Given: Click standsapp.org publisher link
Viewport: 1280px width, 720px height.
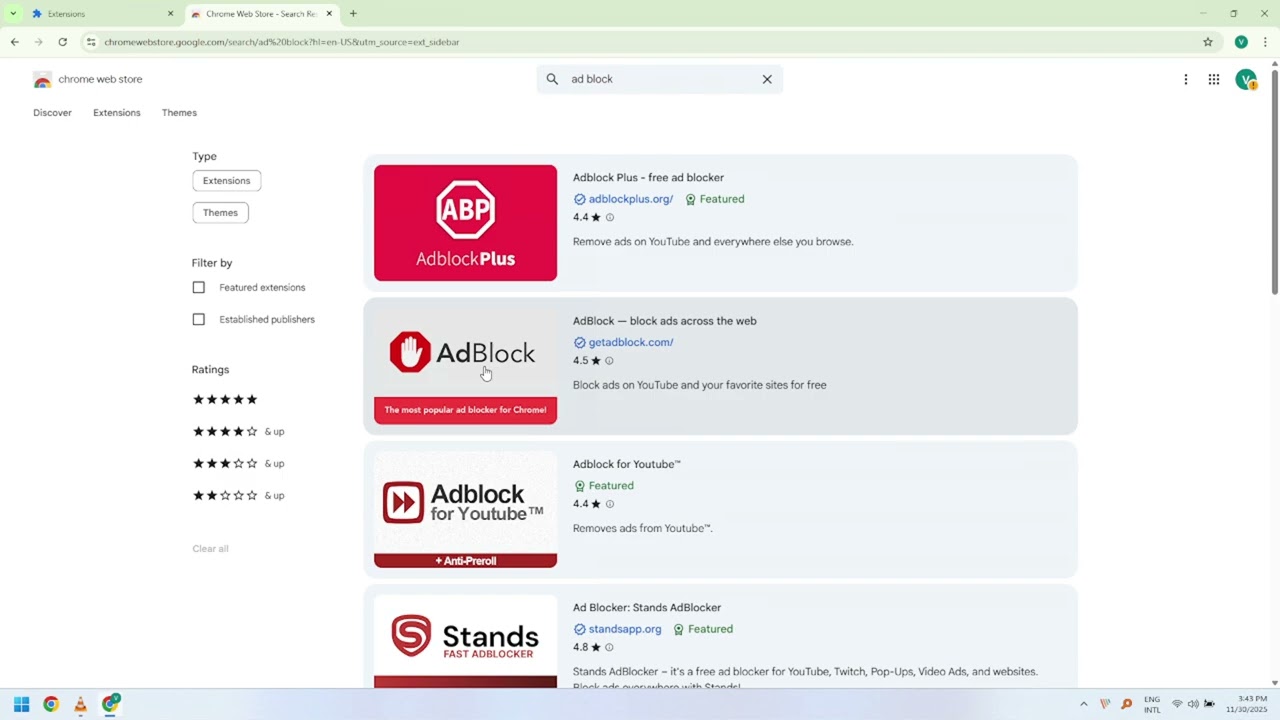Looking at the screenshot, I should point(625,629).
